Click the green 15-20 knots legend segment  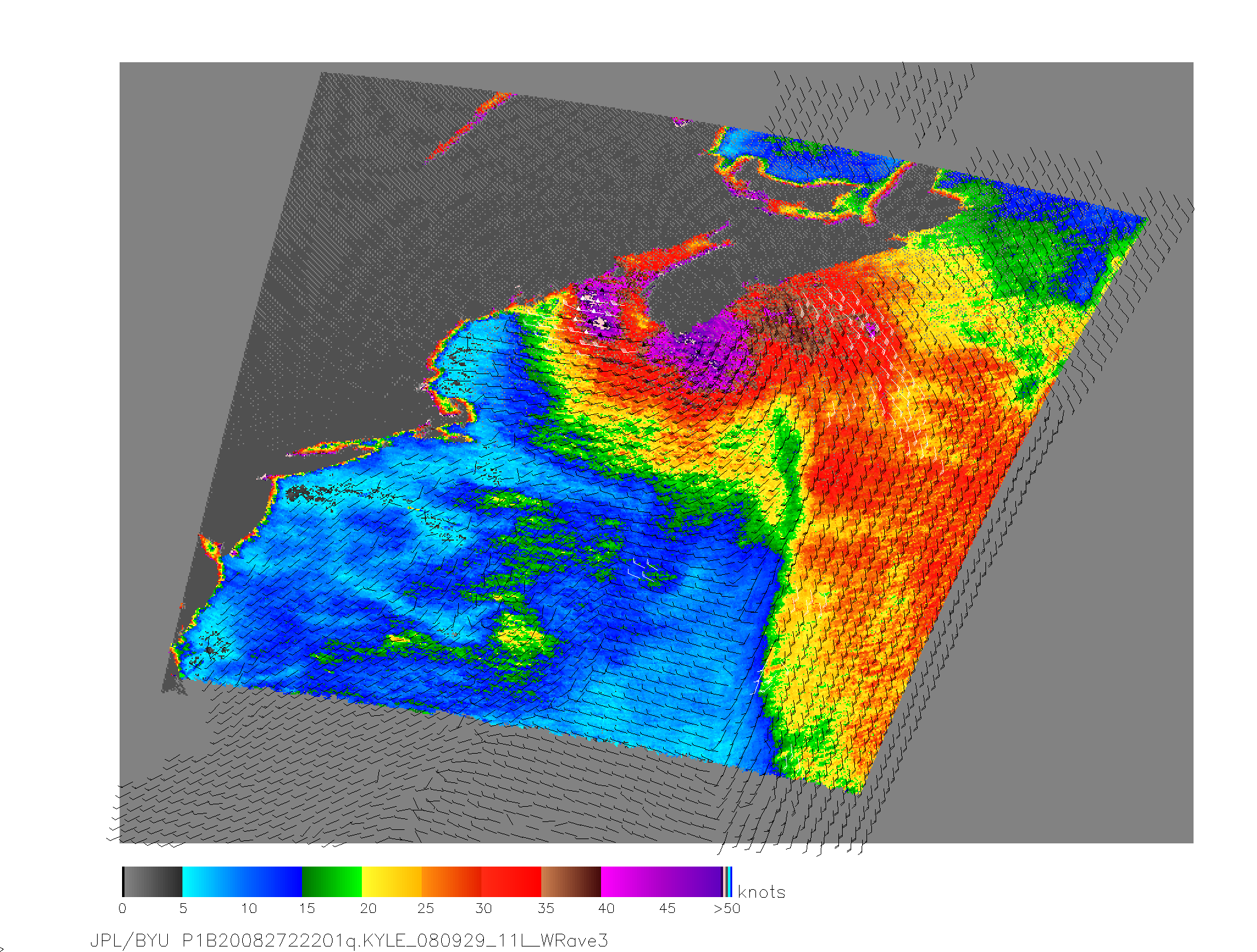pos(332,881)
